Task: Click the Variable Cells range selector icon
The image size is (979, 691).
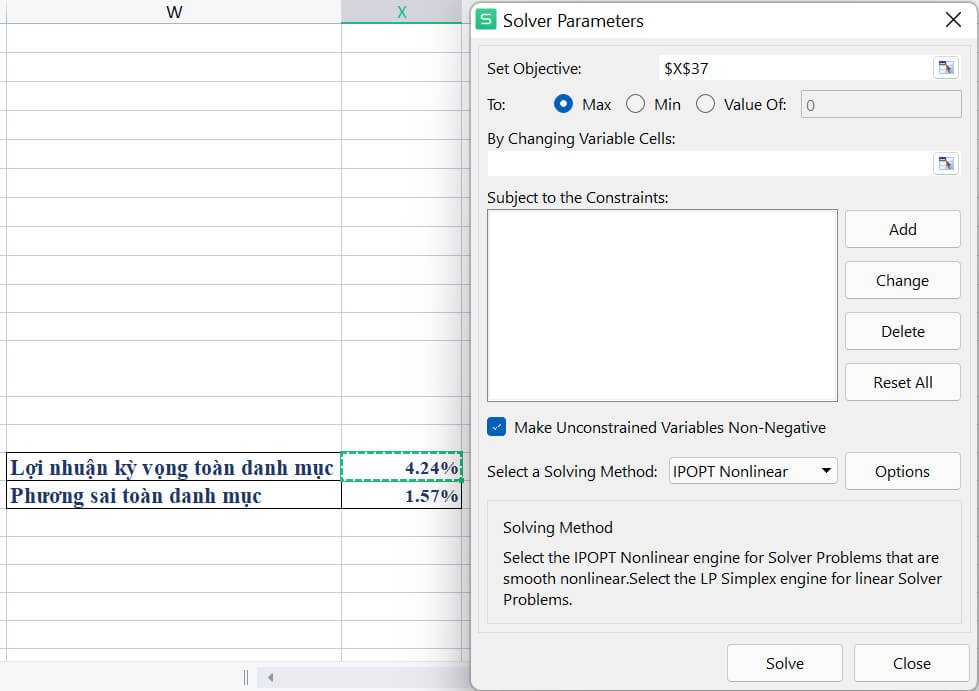Action: tap(946, 164)
